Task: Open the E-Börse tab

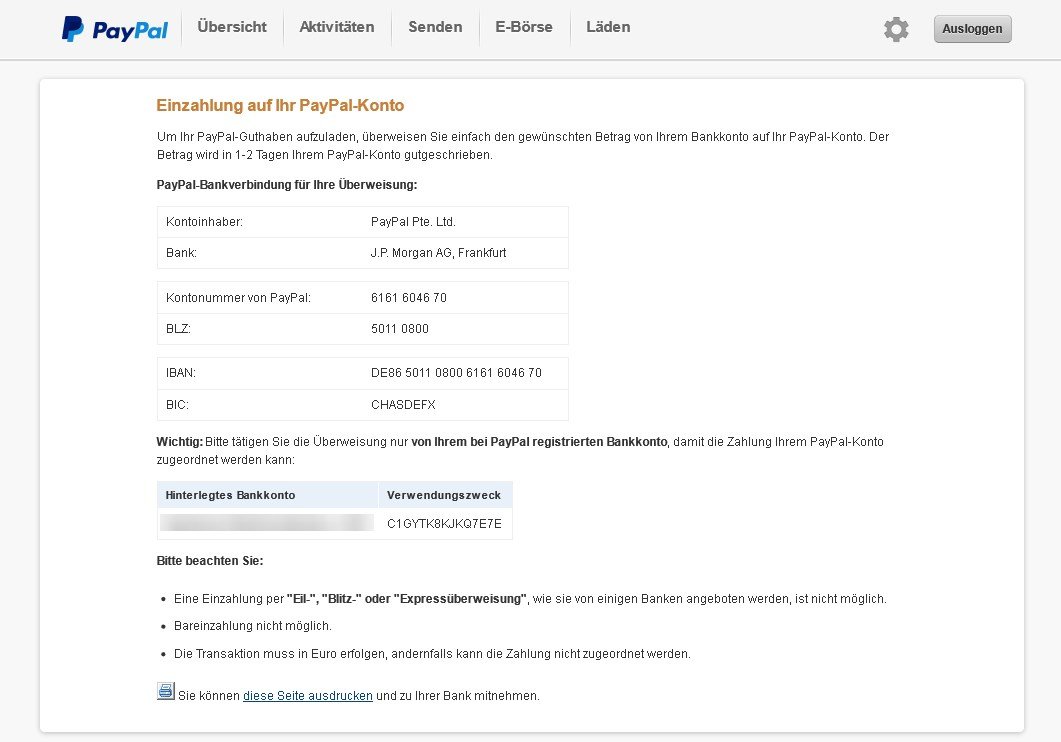Action: coord(523,27)
